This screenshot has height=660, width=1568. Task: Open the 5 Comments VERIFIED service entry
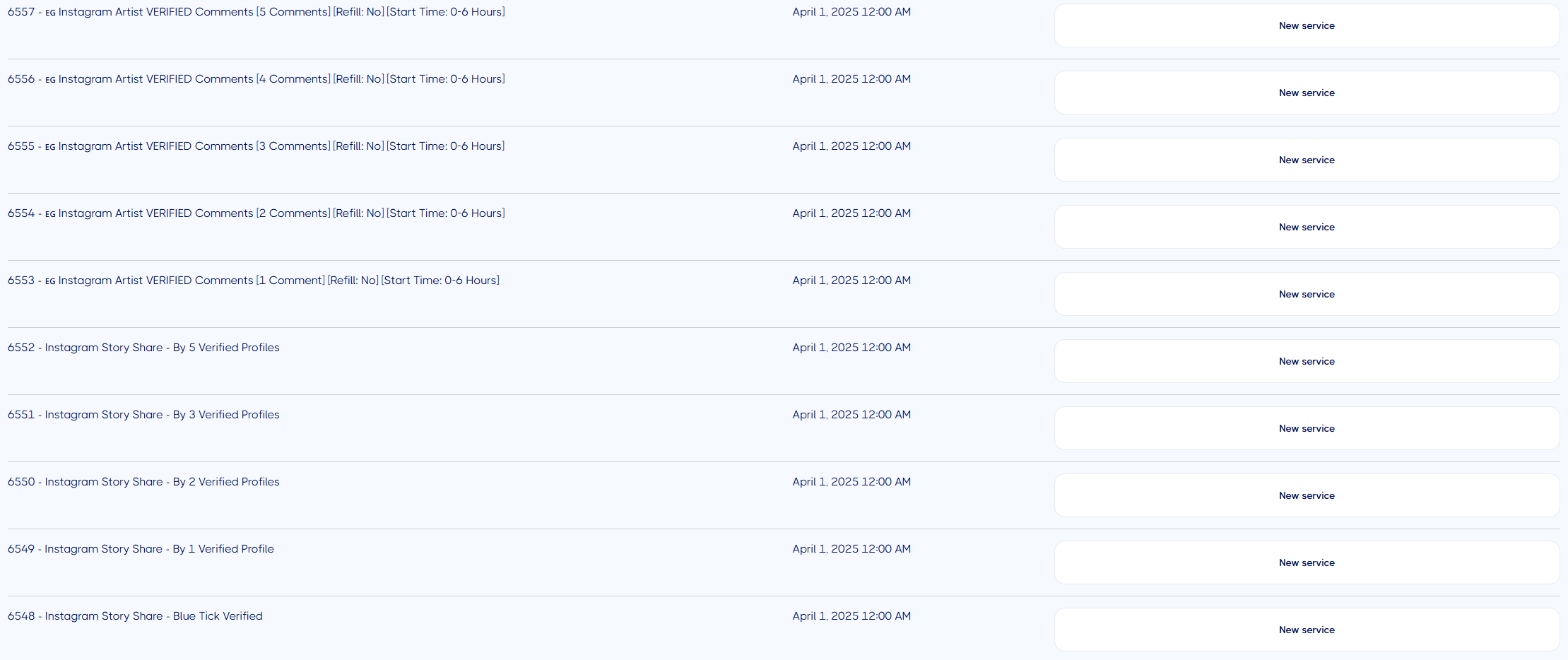pyautogui.click(x=257, y=12)
